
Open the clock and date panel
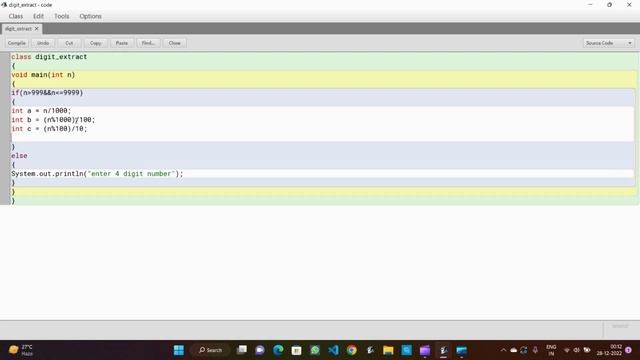point(609,350)
